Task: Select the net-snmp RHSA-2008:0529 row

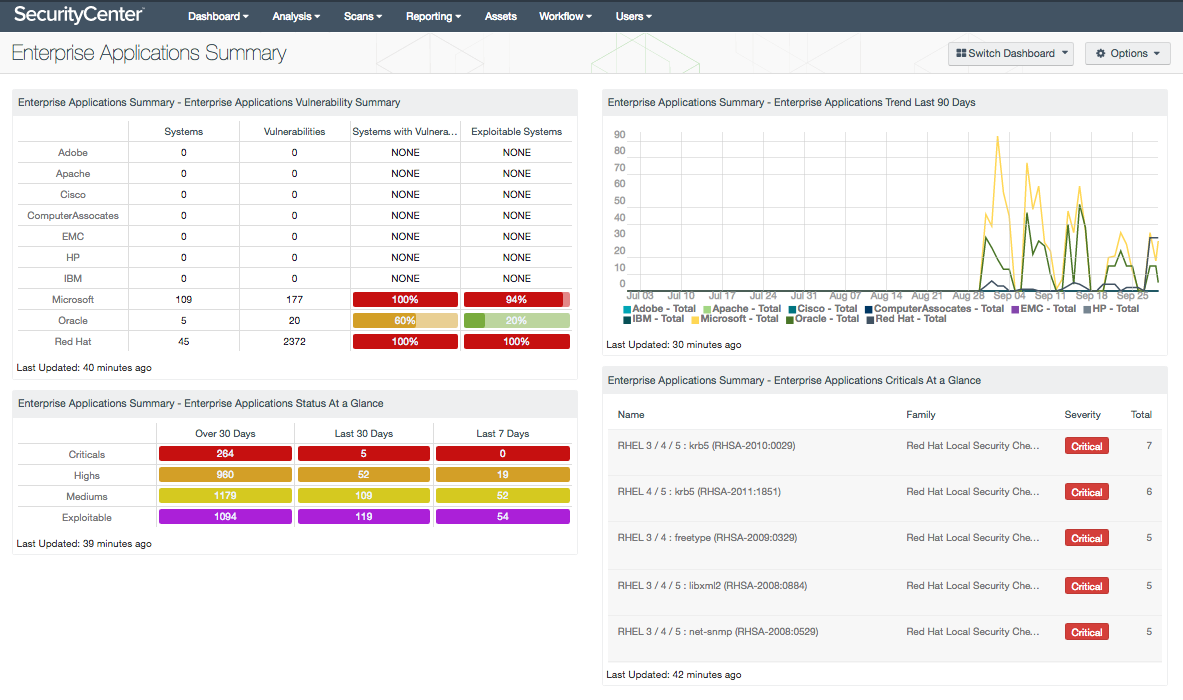Action: pyautogui.click(x=884, y=638)
